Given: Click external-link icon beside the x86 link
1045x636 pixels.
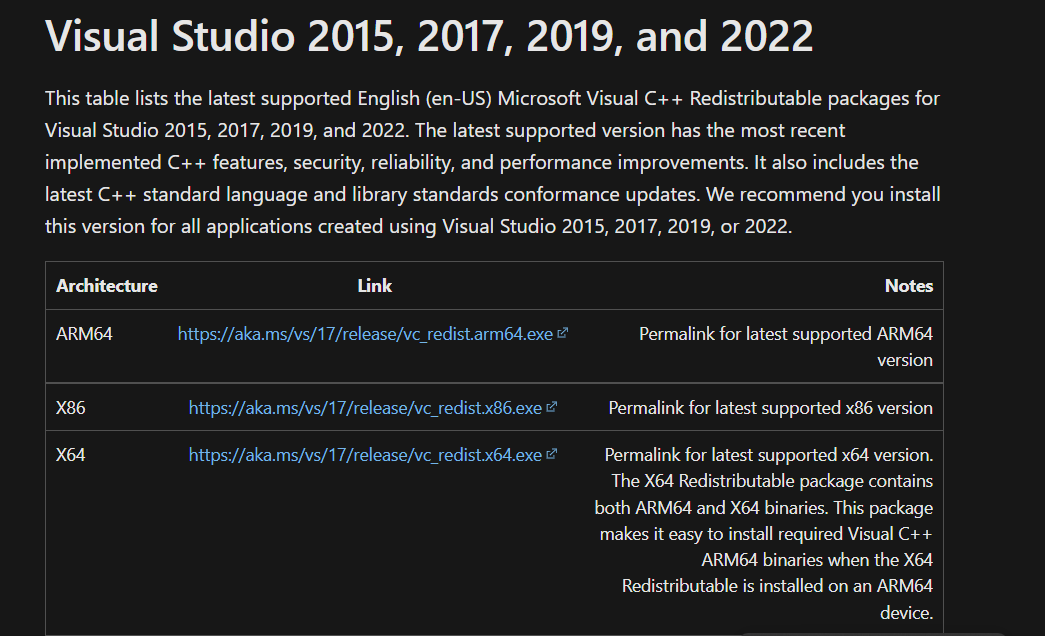Looking at the screenshot, I should click(x=551, y=407).
